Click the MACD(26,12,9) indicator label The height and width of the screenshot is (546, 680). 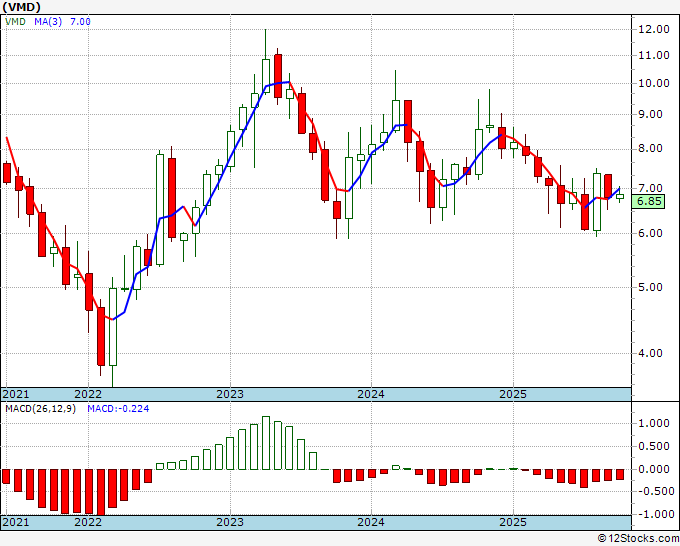40,409
